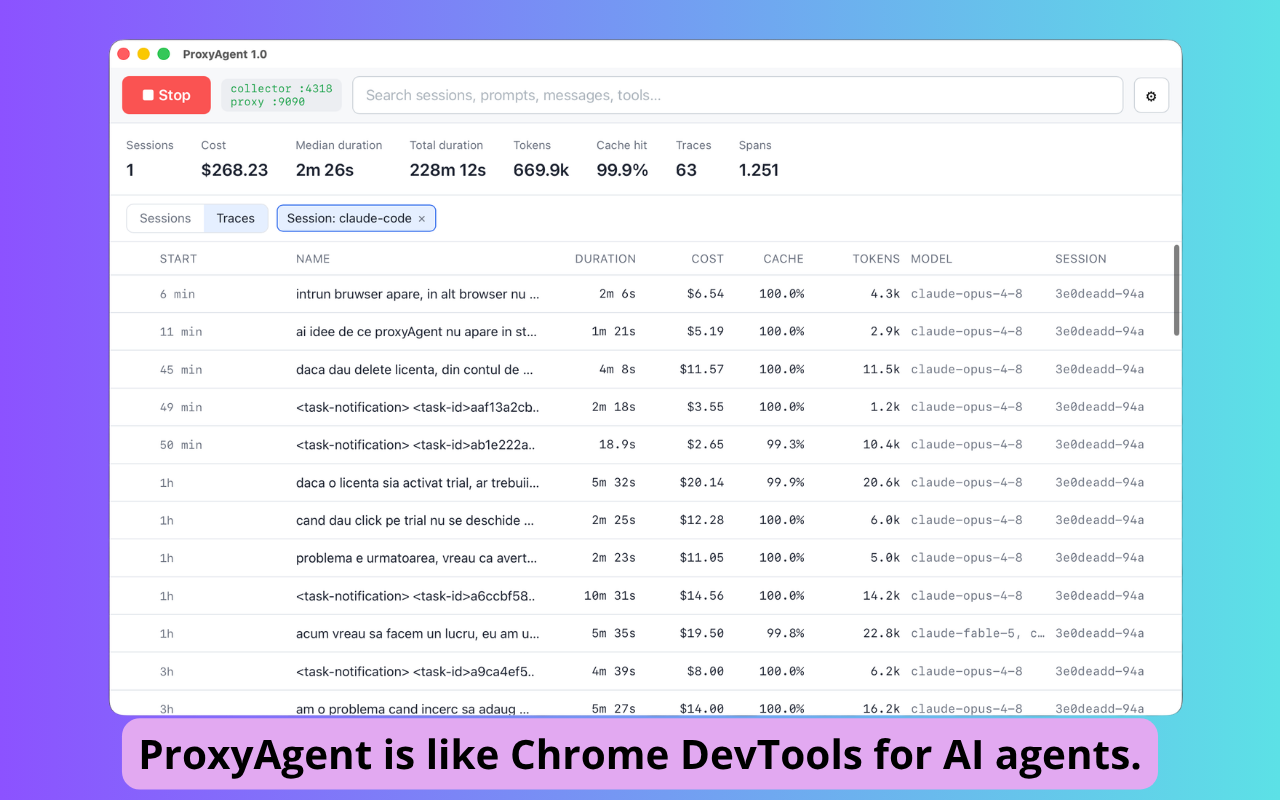Click the Stop recording button

coord(166,95)
